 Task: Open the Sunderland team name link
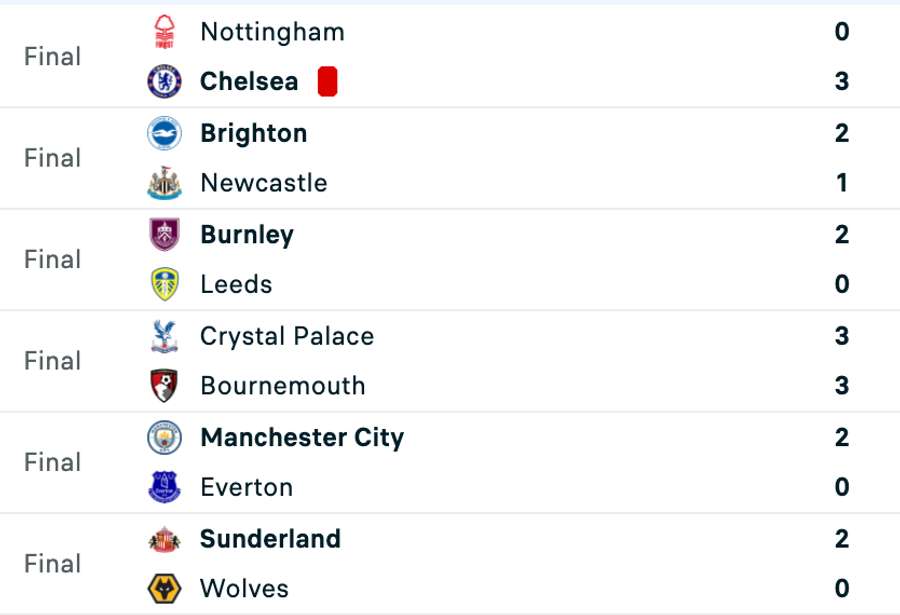pos(270,539)
